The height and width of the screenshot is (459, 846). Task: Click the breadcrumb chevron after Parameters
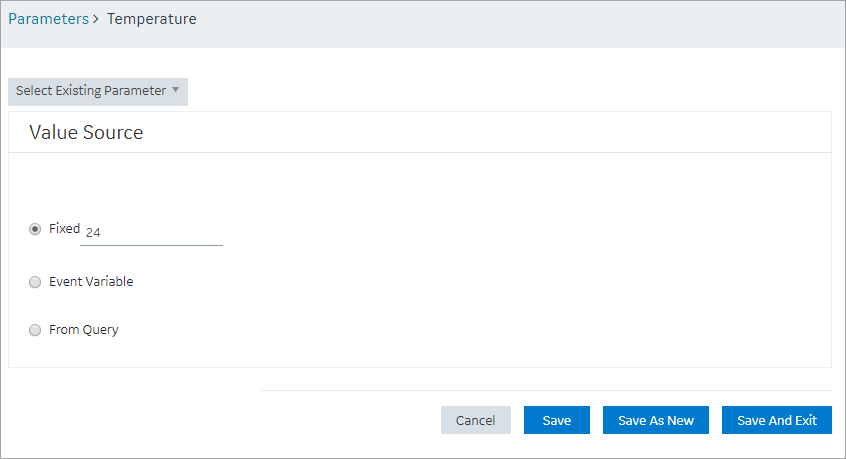point(95,19)
